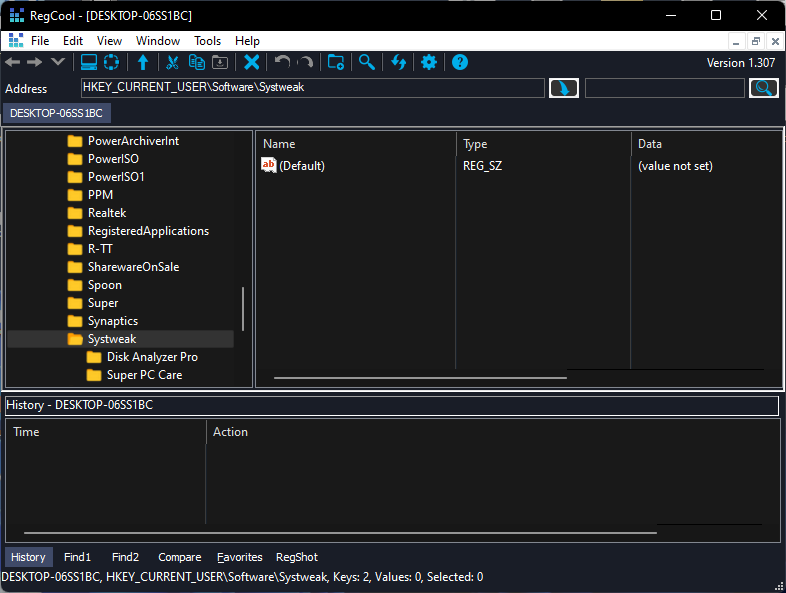Click the Forward navigation arrow
The width and height of the screenshot is (786, 593).
34,62
